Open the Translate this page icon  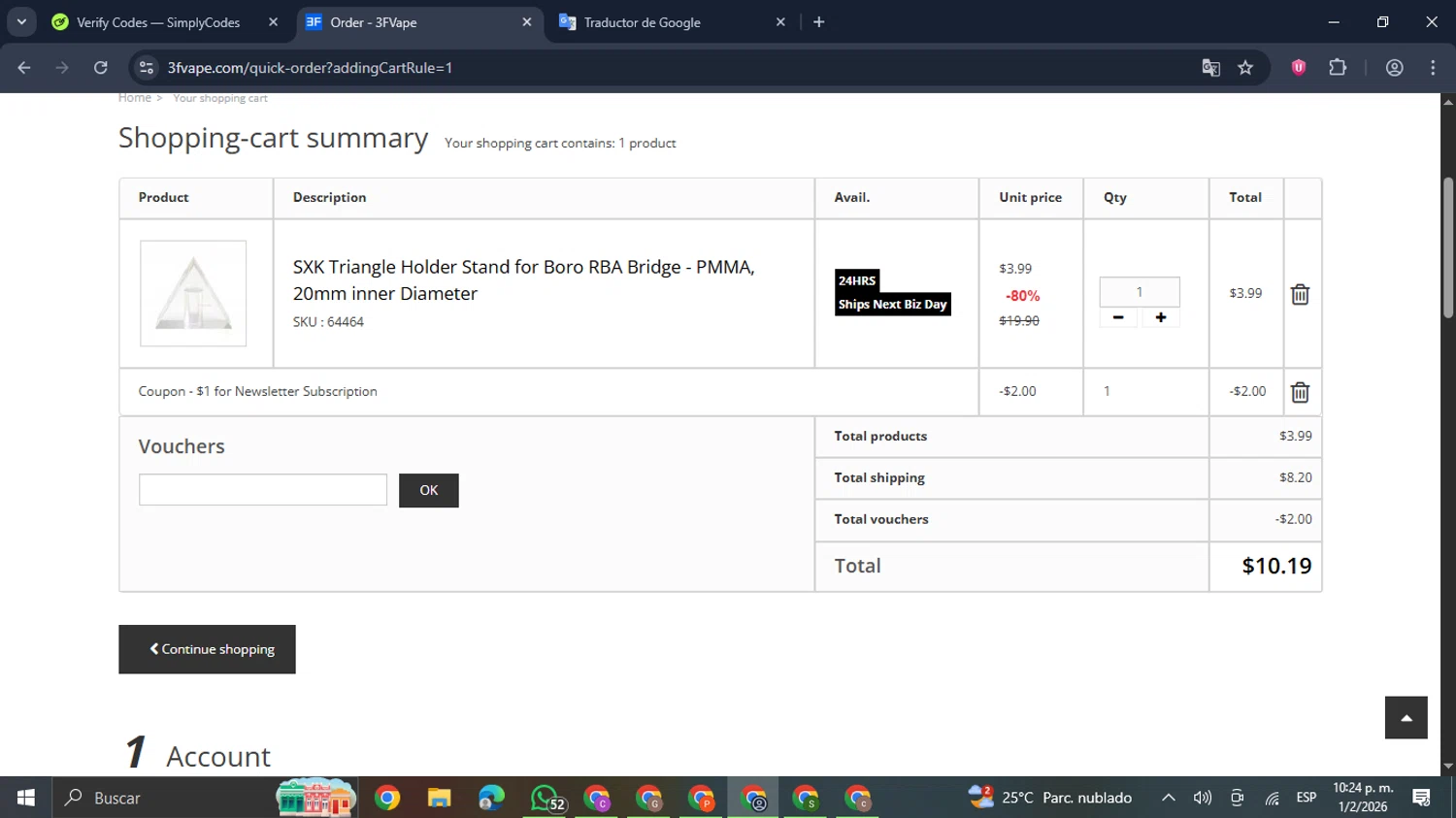1210,68
